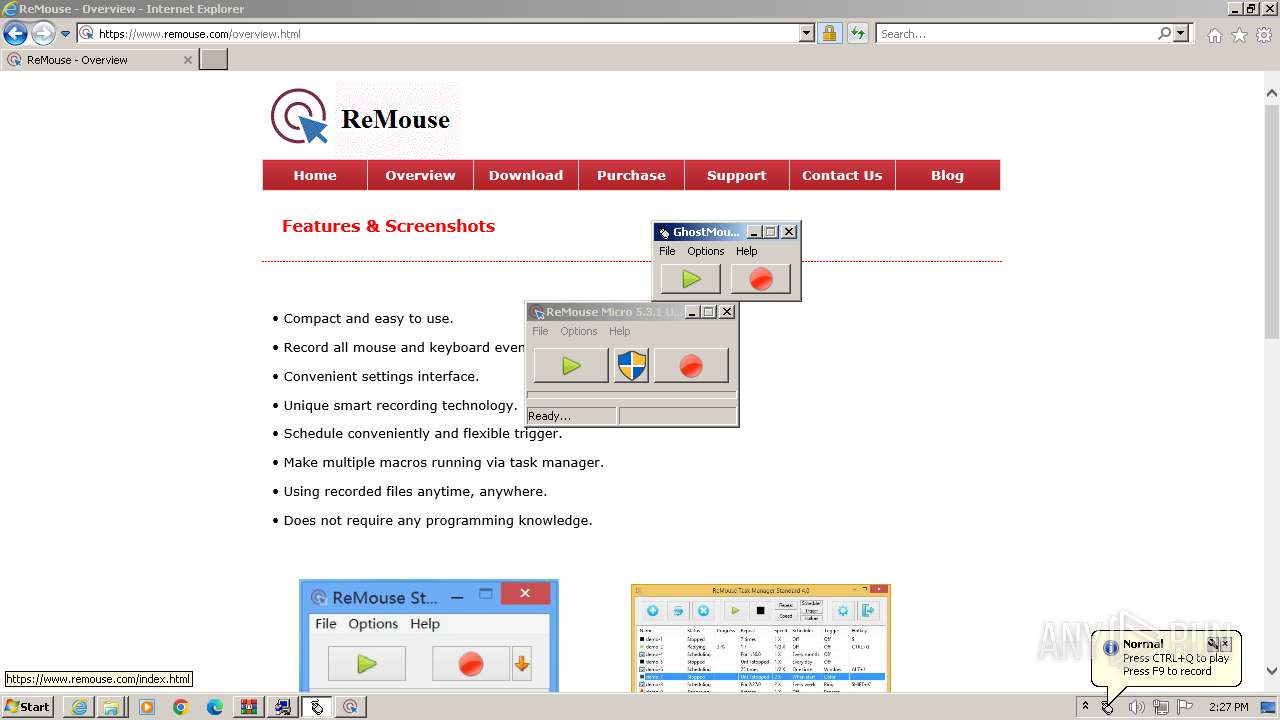Click the Show Desktop button
The width and height of the screenshot is (1280, 720).
pos(1269,707)
